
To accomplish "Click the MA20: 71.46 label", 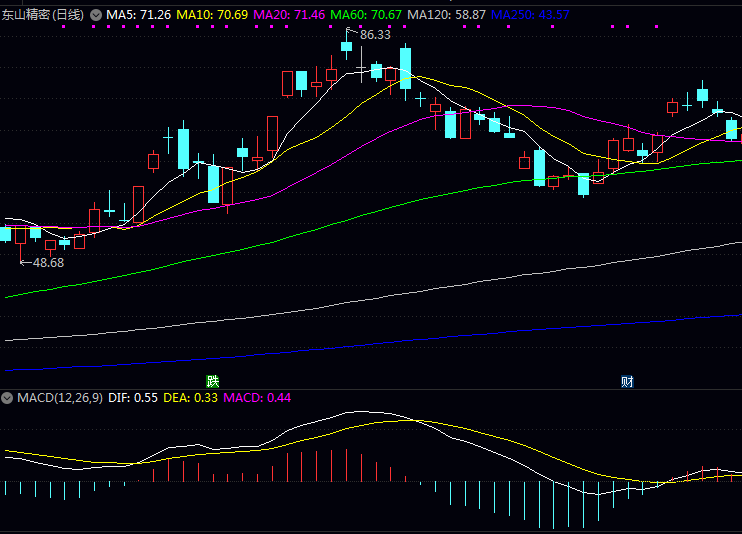I will point(289,15).
